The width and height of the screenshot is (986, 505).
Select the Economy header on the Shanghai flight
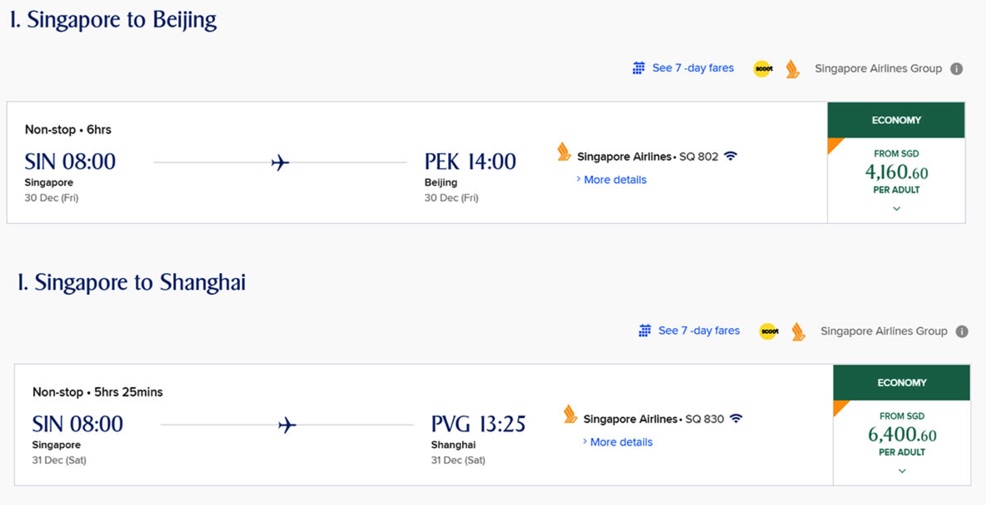coord(902,382)
